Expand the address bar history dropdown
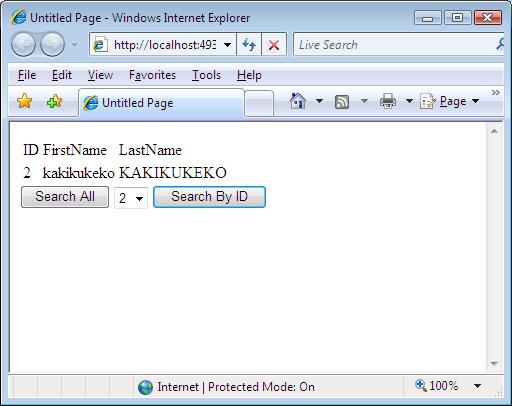The height and width of the screenshot is (406, 512). pyautogui.click(x=228, y=44)
